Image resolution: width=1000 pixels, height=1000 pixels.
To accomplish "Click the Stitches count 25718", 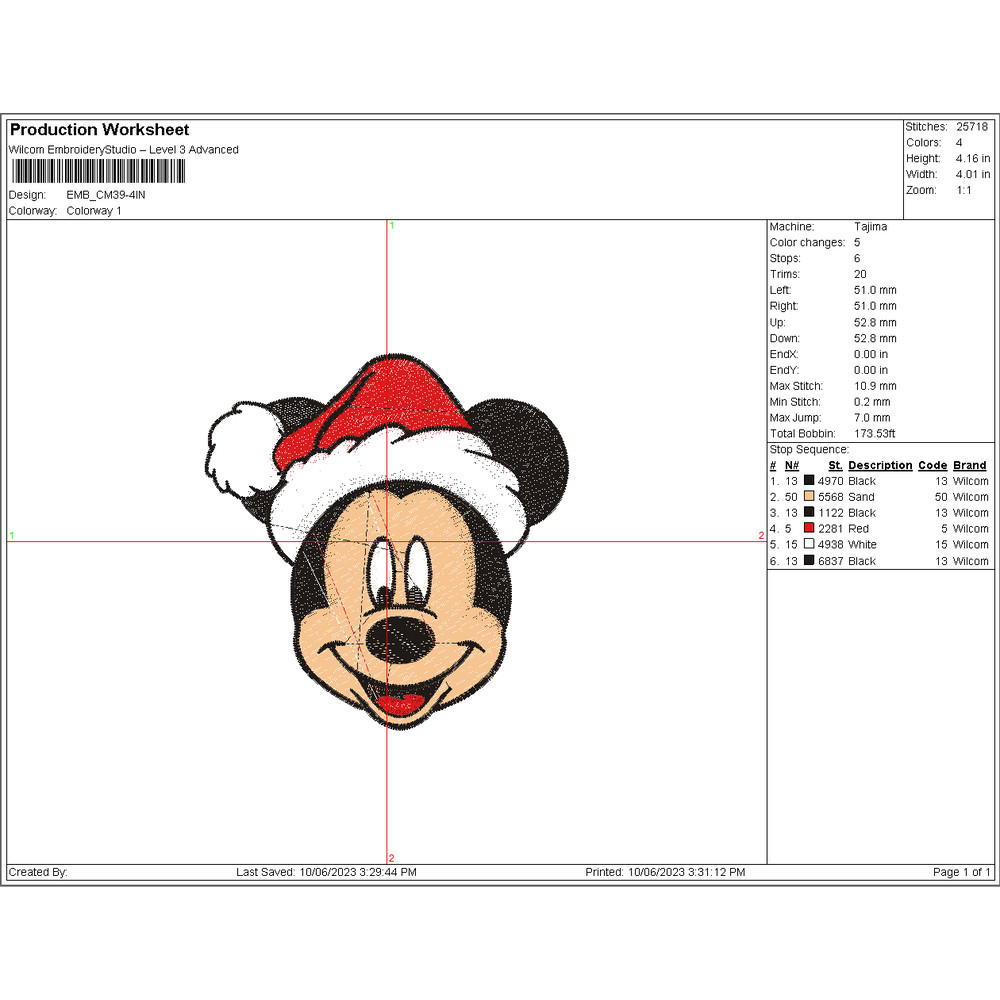I will tap(971, 127).
